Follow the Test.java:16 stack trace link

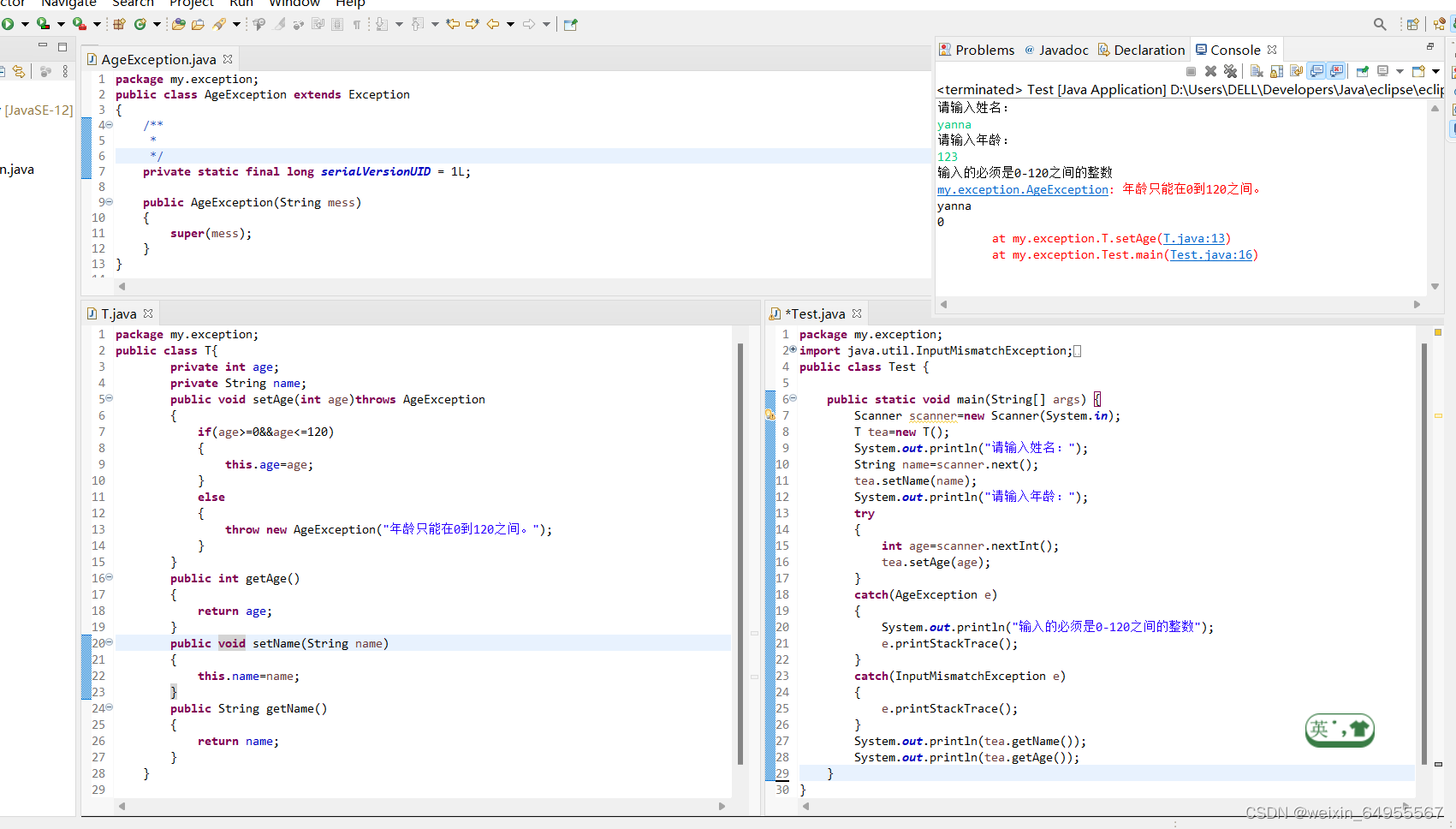click(x=1211, y=255)
